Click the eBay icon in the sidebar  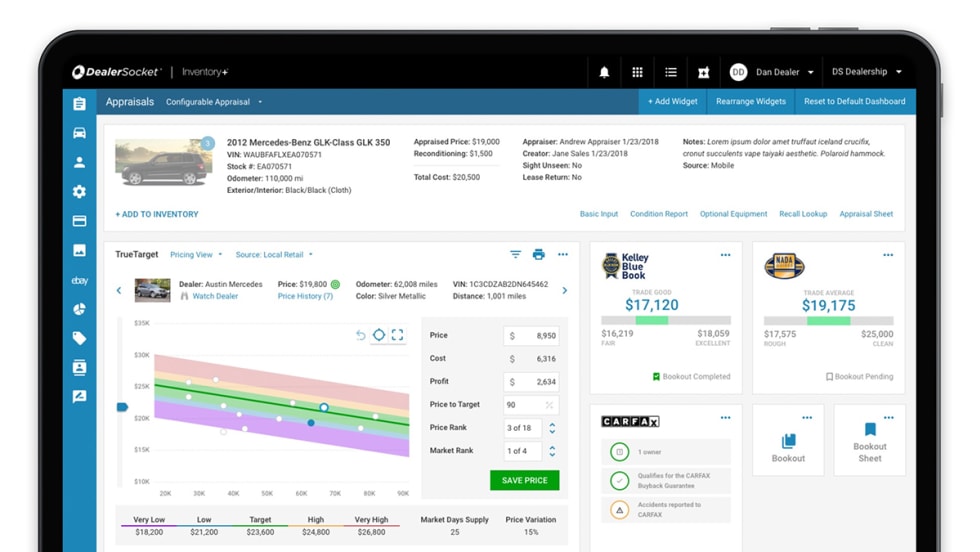[x=80, y=281]
